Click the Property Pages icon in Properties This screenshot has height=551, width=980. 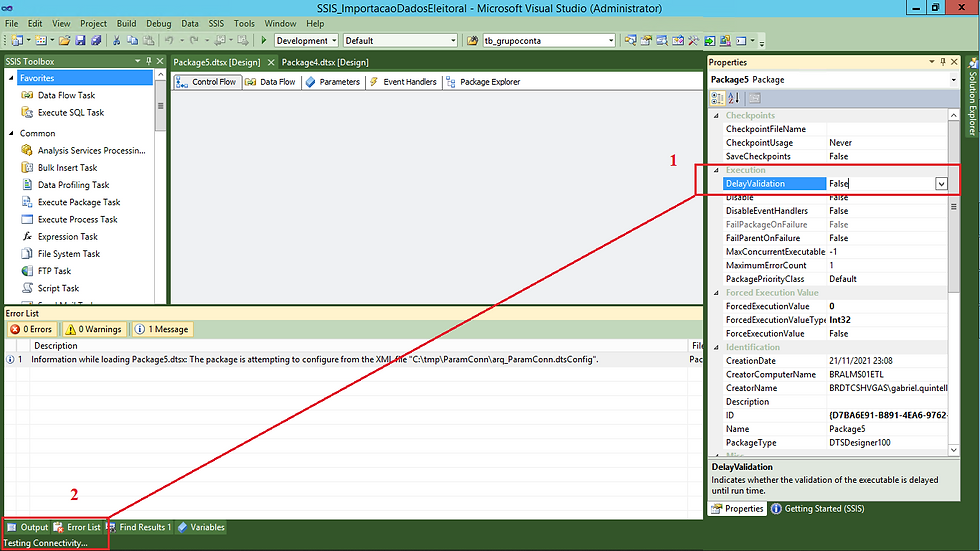[754, 98]
